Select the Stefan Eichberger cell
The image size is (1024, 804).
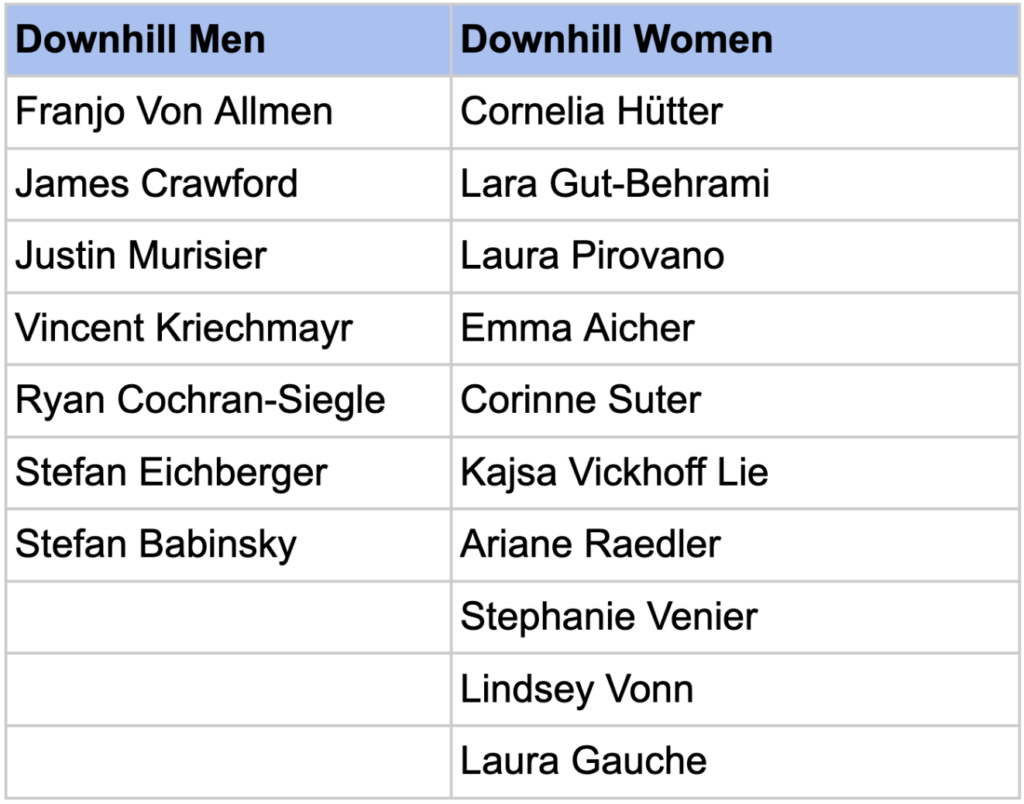coord(171,472)
